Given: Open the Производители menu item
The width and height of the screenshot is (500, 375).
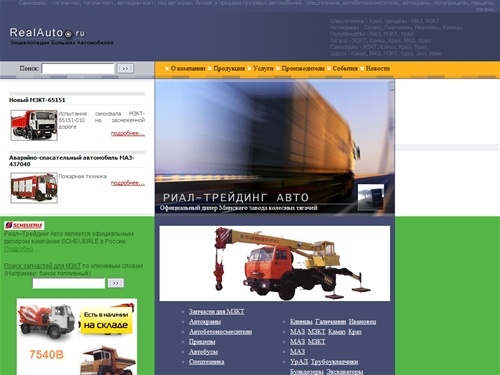Looking at the screenshot, I should [303, 68].
